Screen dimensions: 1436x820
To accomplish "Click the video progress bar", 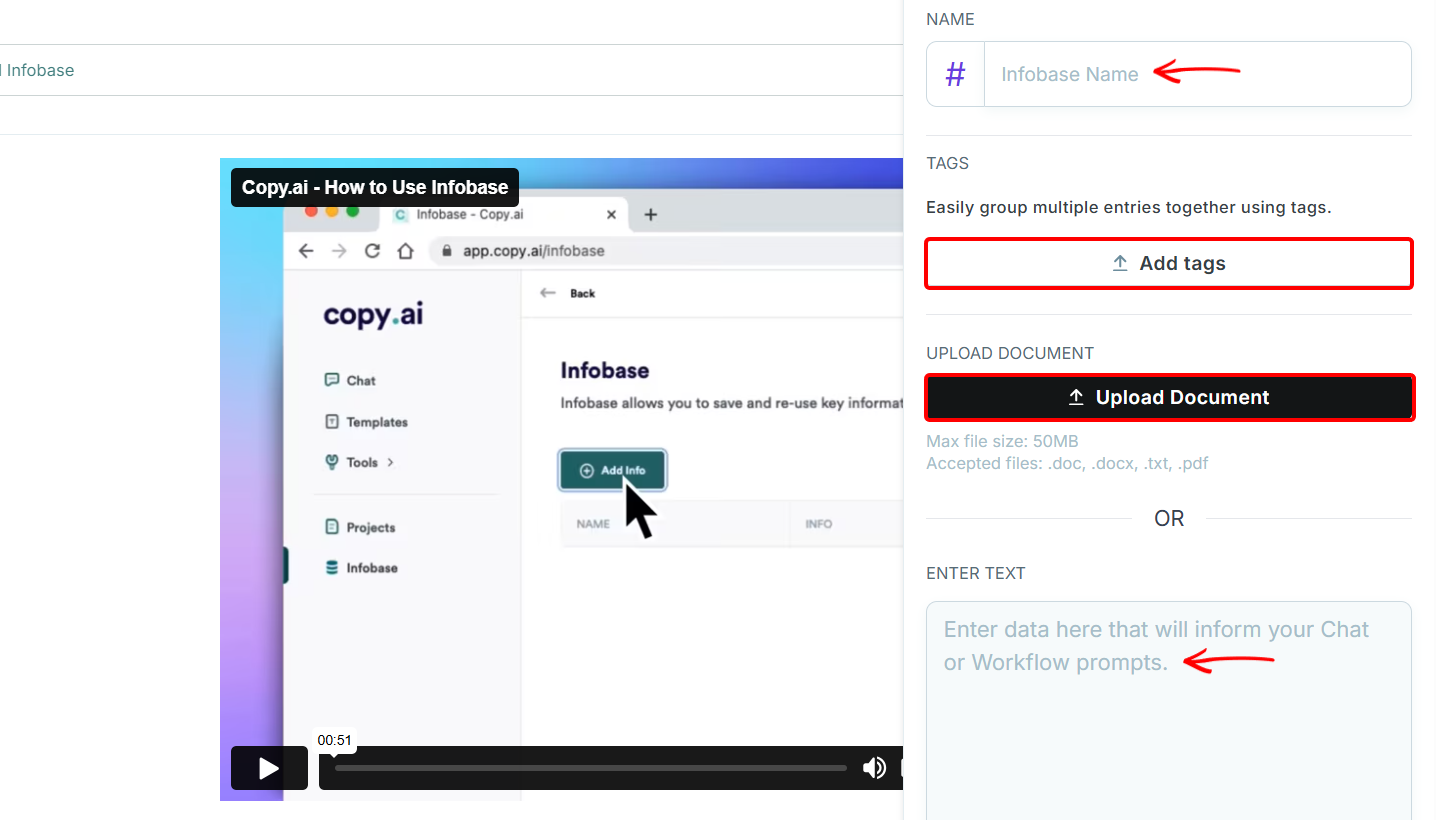I will tap(590, 768).
